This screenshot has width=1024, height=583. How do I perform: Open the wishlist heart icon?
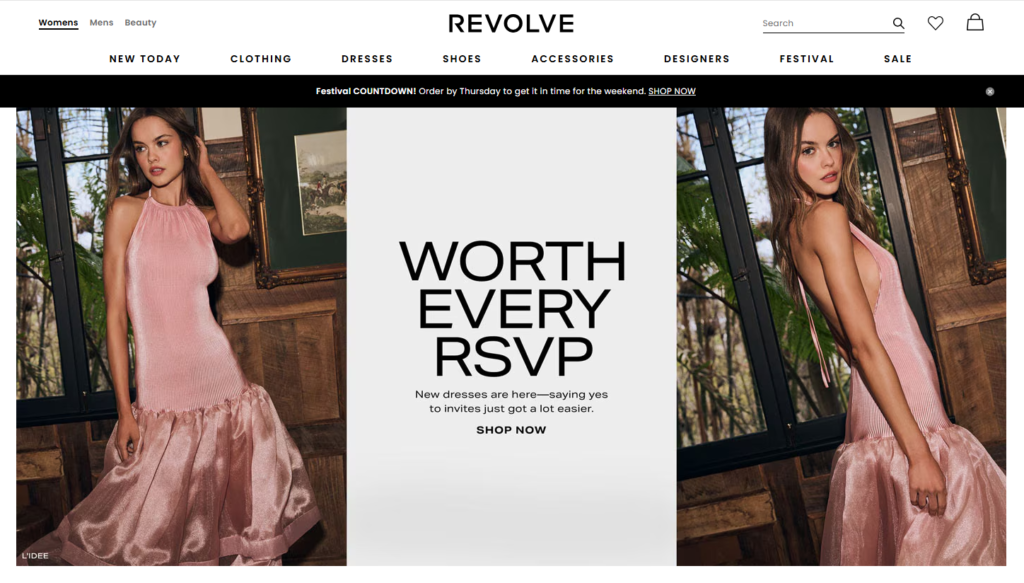[x=935, y=23]
